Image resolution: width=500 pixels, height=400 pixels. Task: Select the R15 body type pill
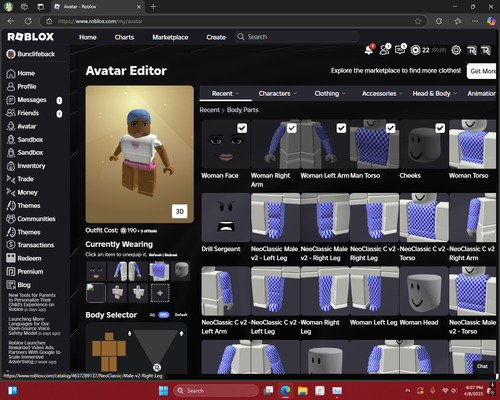click(x=164, y=315)
